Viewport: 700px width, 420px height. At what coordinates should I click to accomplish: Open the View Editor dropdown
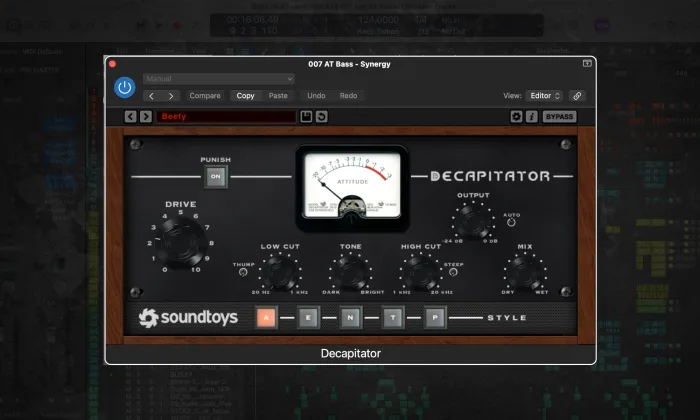point(545,96)
